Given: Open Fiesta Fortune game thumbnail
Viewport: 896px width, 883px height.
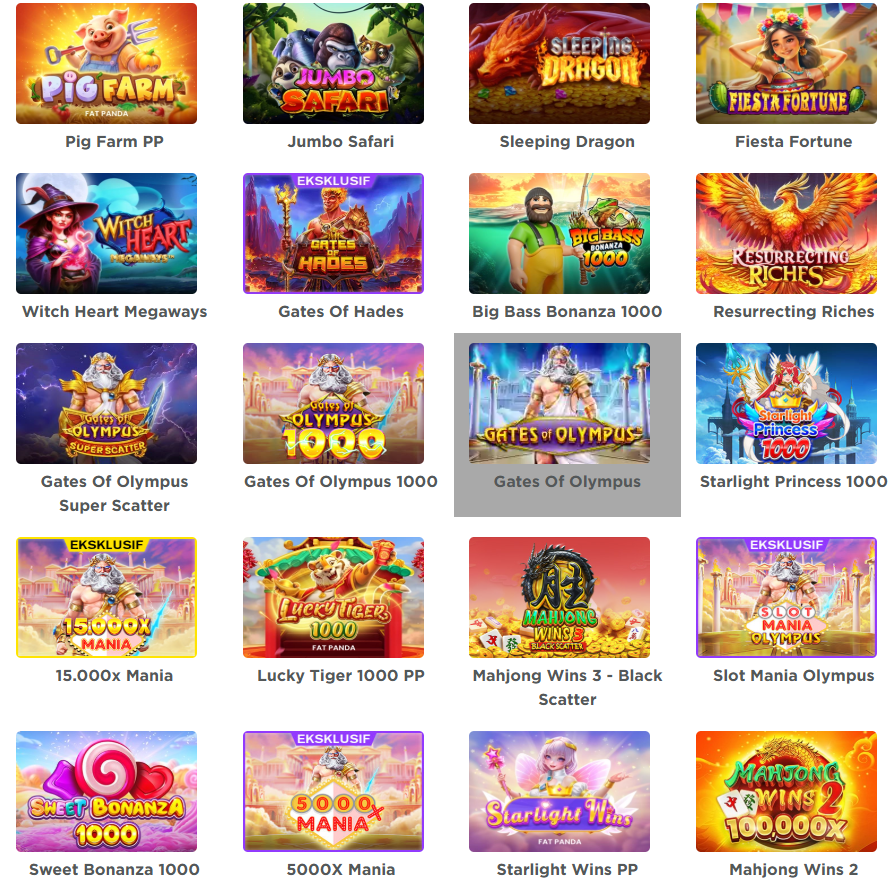Looking at the screenshot, I should (x=786, y=63).
